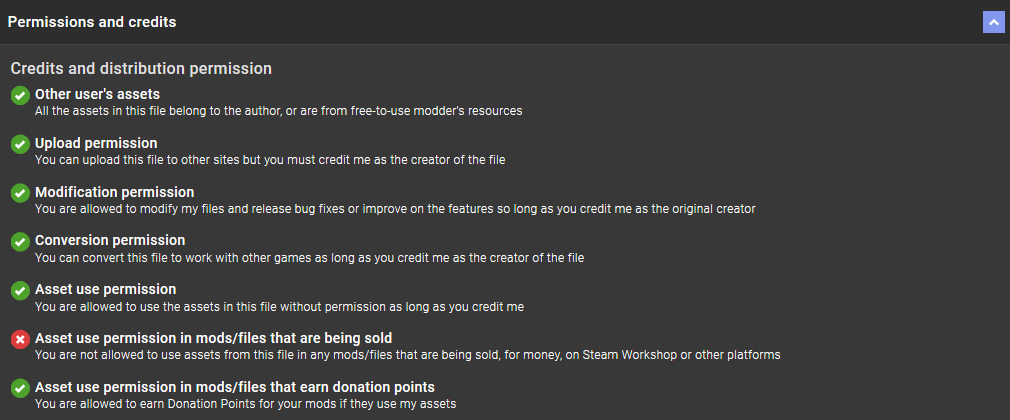Screen dimensions: 1010x420
Task: Click green check icon beside Other user's assets
Action: pyautogui.click(x=20, y=95)
